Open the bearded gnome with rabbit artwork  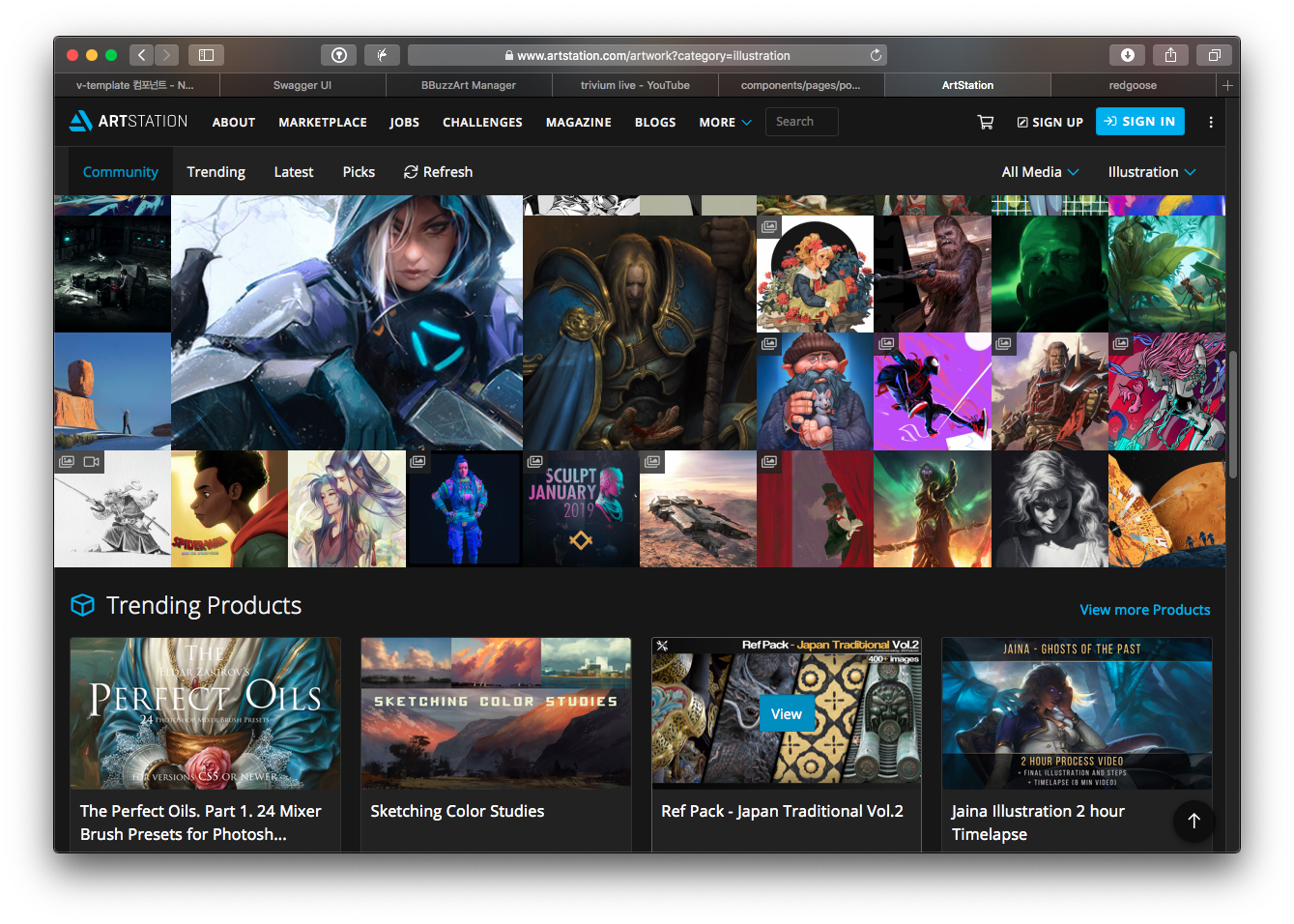pos(815,391)
